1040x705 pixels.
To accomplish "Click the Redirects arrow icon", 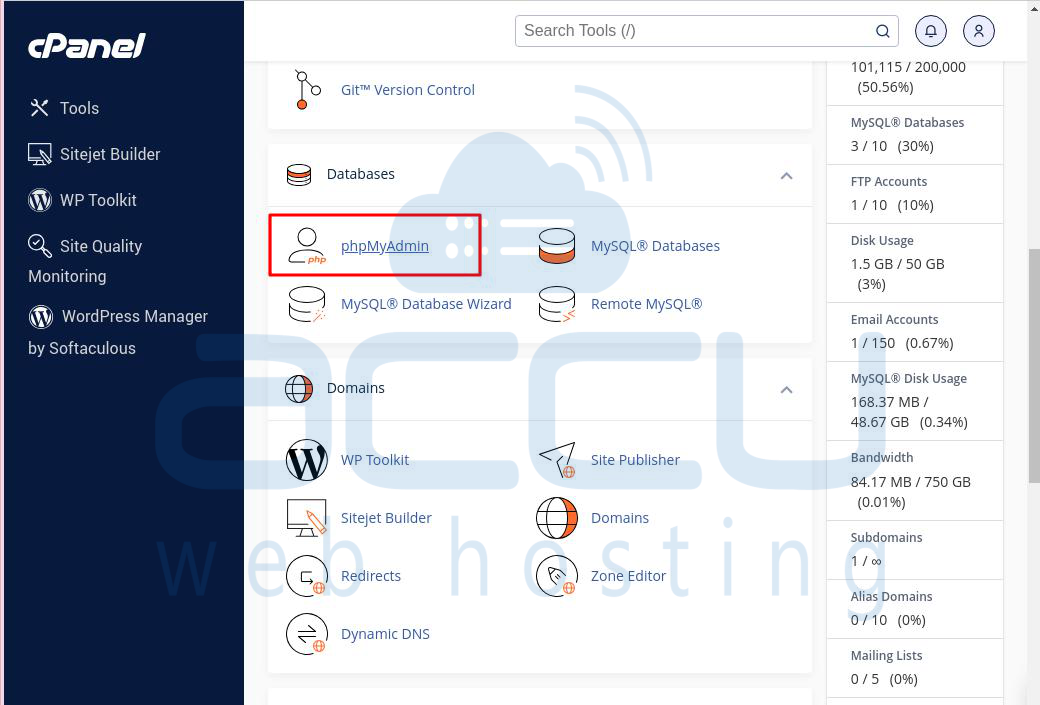I will click(x=306, y=576).
